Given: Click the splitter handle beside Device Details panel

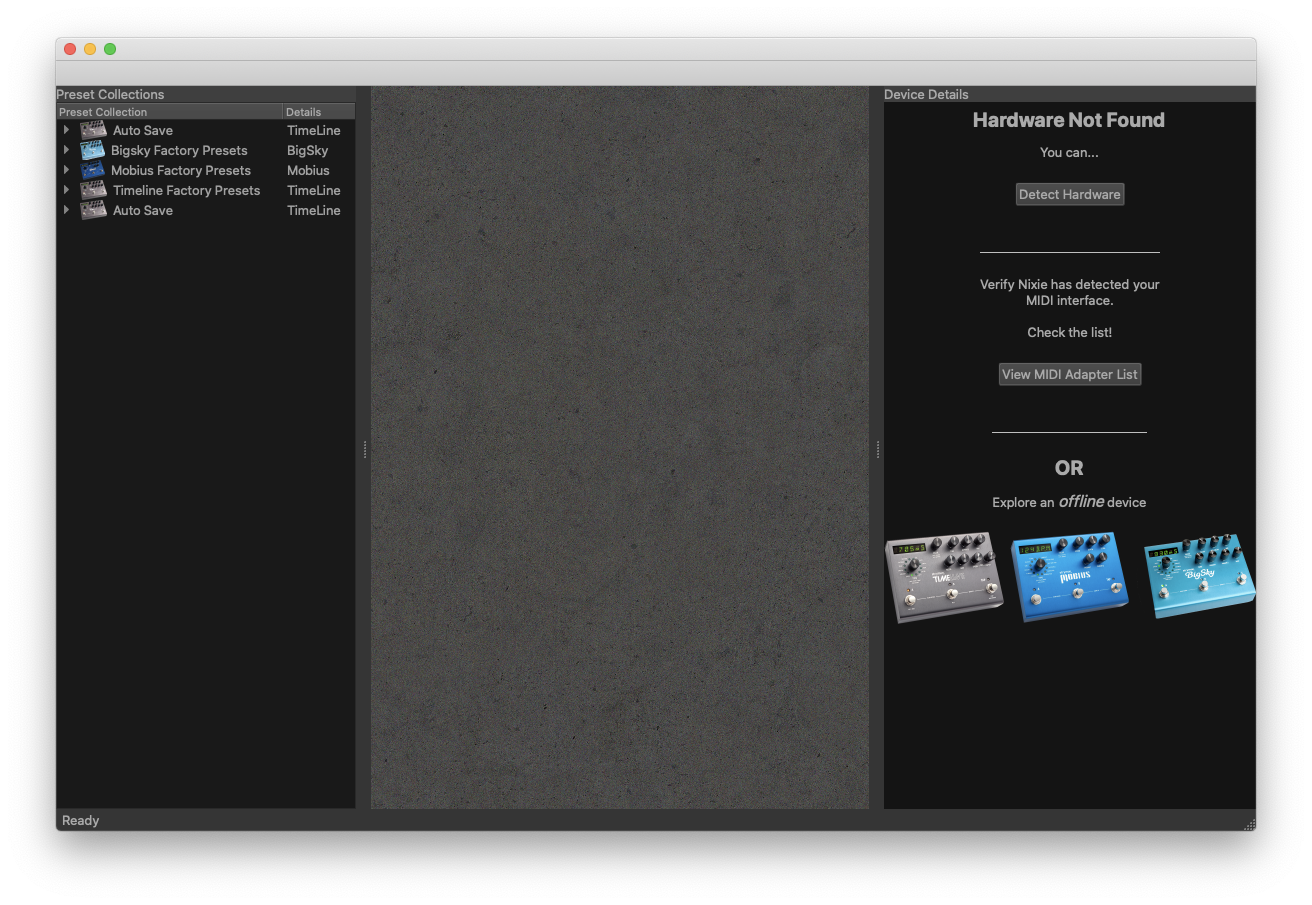Looking at the screenshot, I should tap(877, 450).
